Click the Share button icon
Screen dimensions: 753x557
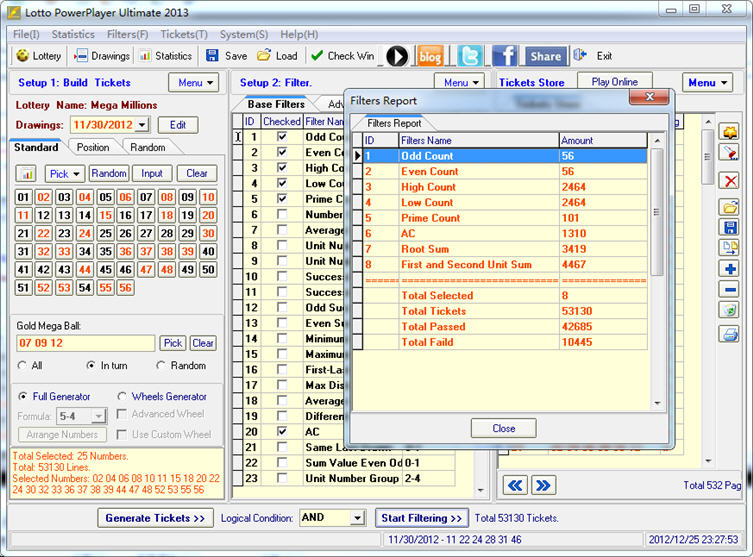coord(546,56)
